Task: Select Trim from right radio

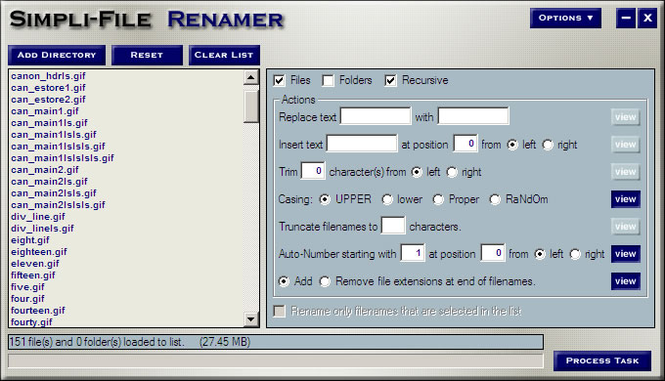Action: pos(452,172)
